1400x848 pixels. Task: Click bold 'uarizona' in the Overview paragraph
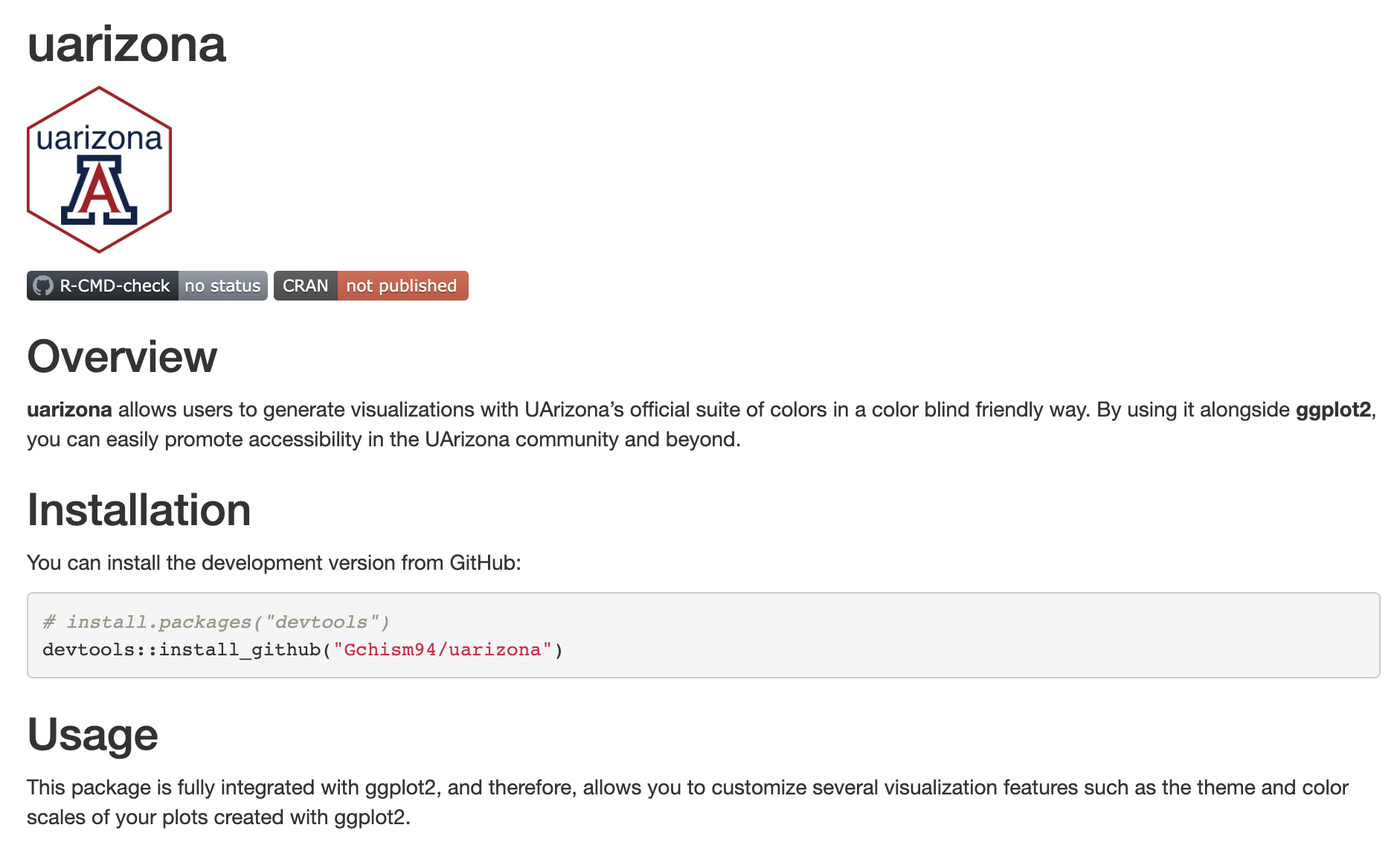69,410
